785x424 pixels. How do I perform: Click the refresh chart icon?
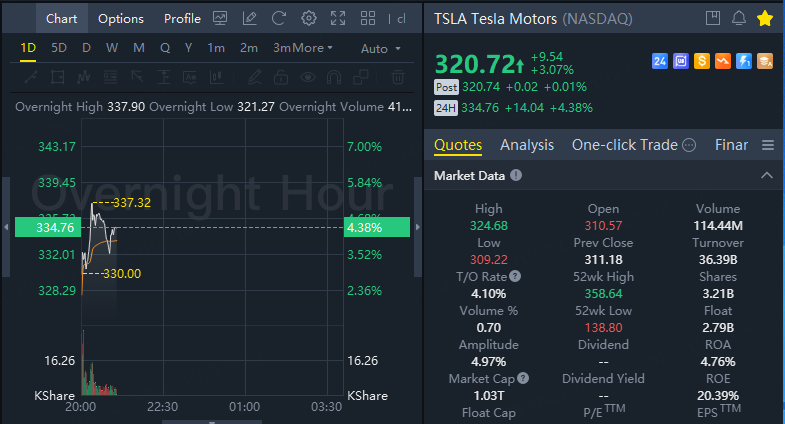279,19
